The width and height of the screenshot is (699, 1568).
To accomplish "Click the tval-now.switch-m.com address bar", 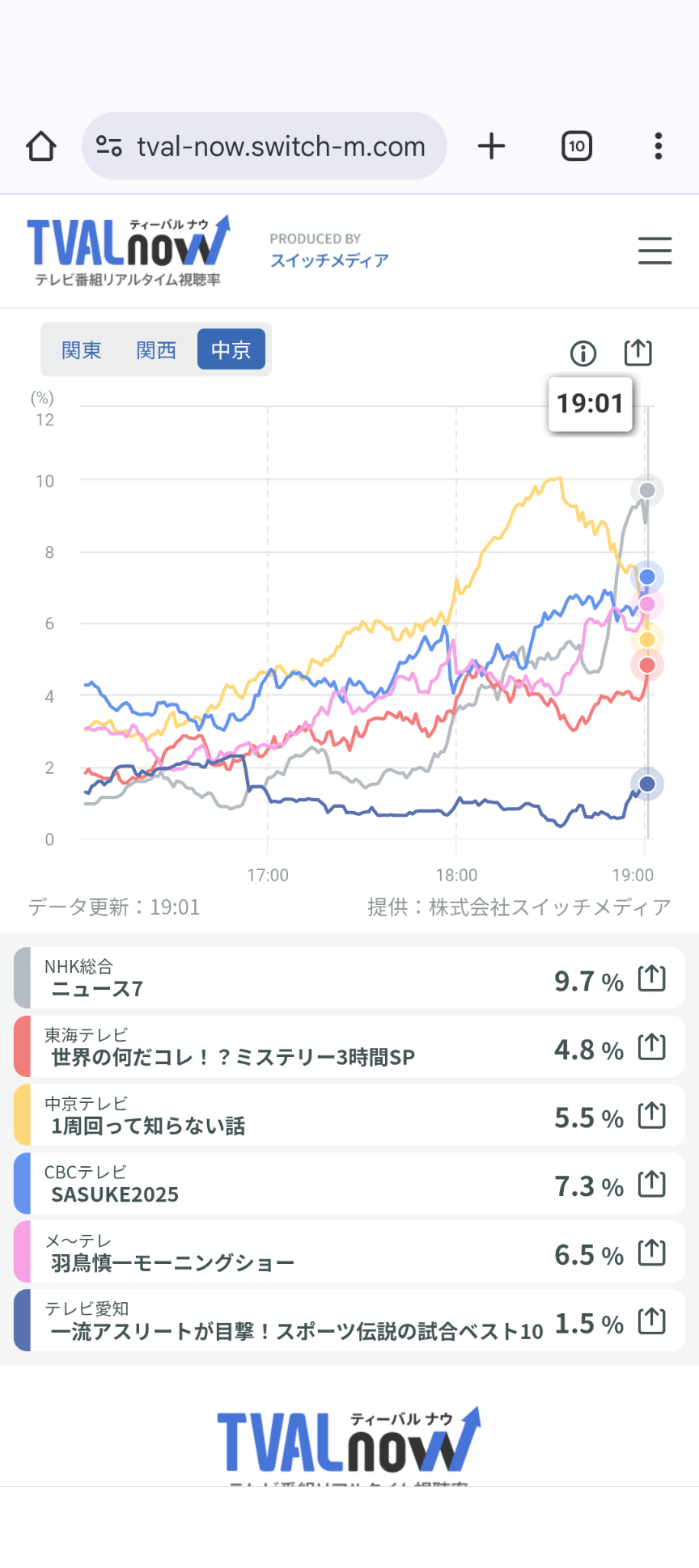I will pos(280,146).
